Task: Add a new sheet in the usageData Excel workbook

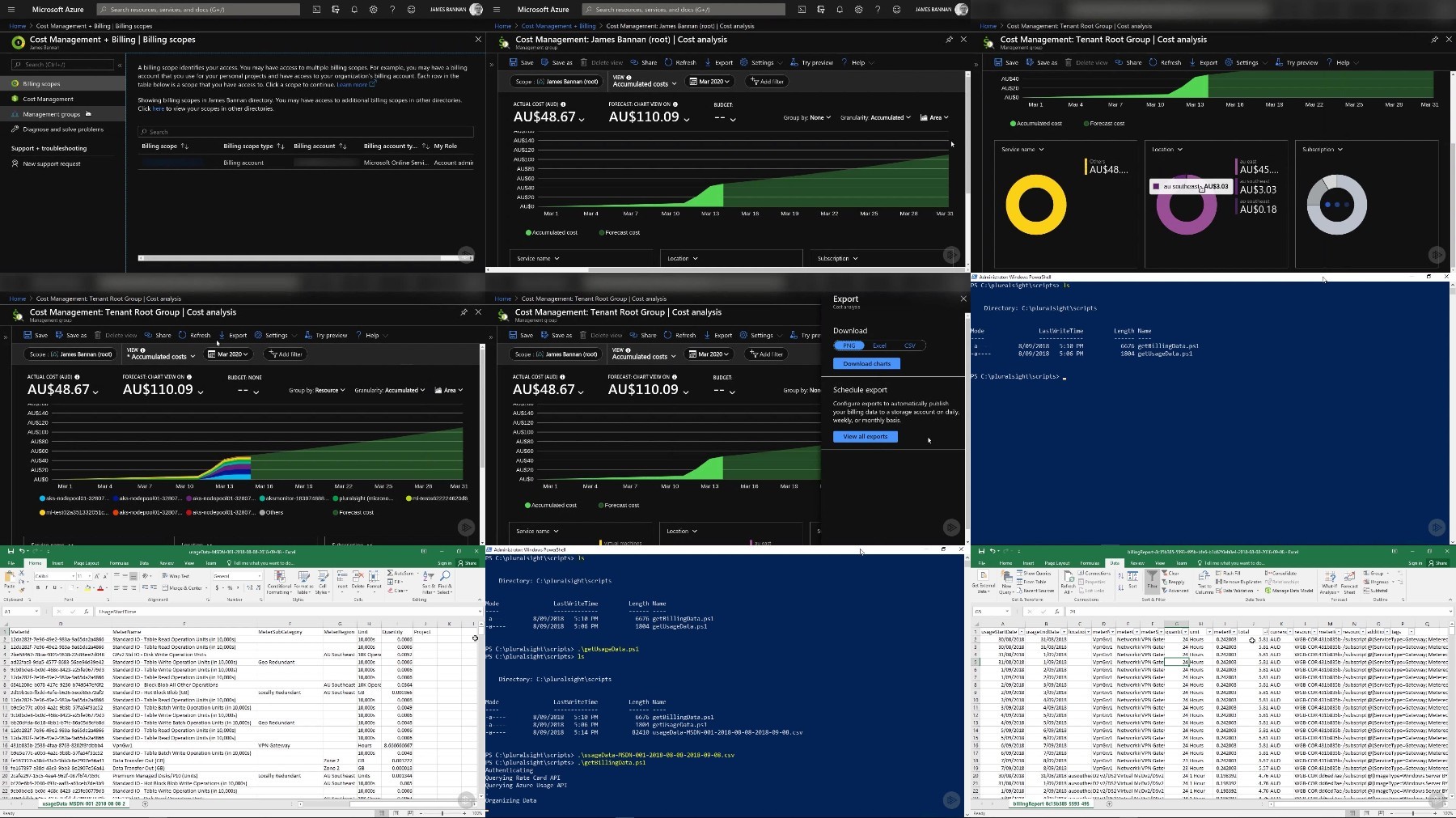Action: point(145,803)
